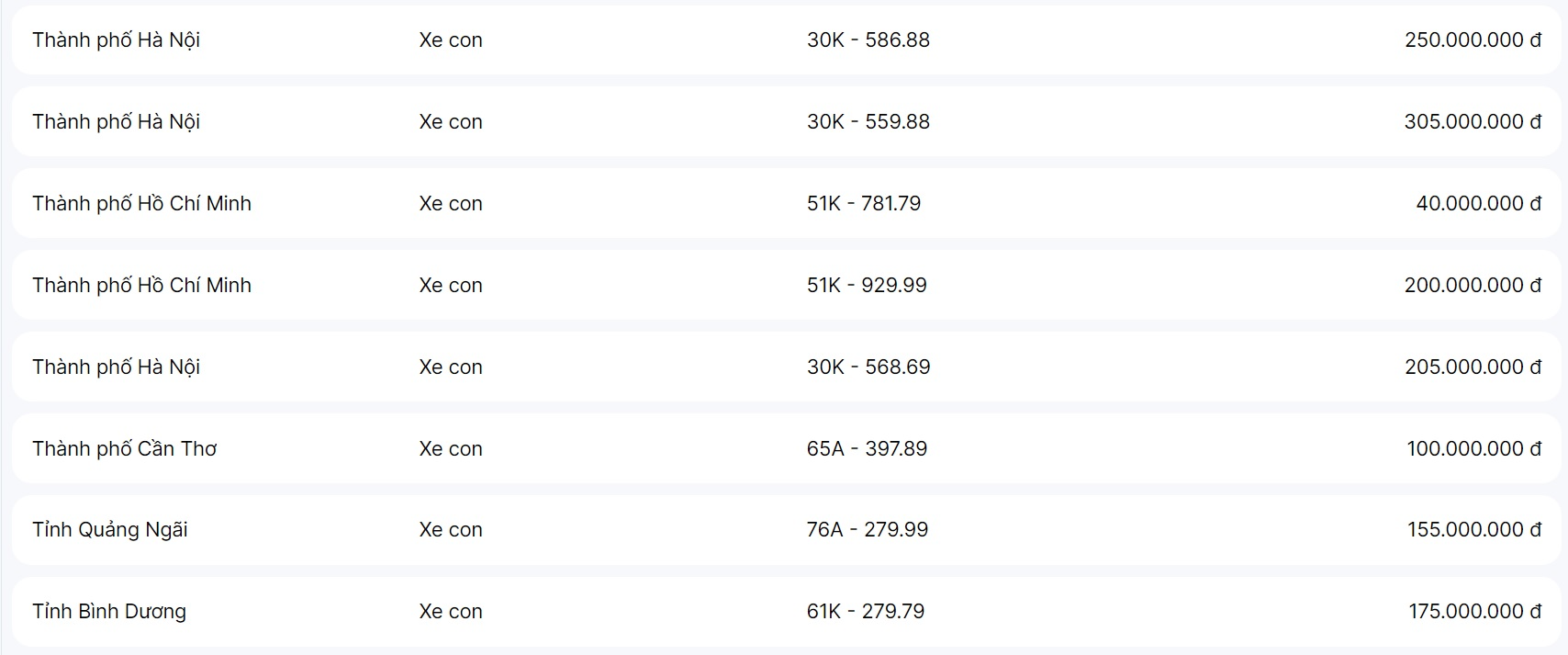Screen dimensions: 1568x655
Task: Open the 51K - 781.79 plate row
Action: pyautogui.click(x=863, y=204)
